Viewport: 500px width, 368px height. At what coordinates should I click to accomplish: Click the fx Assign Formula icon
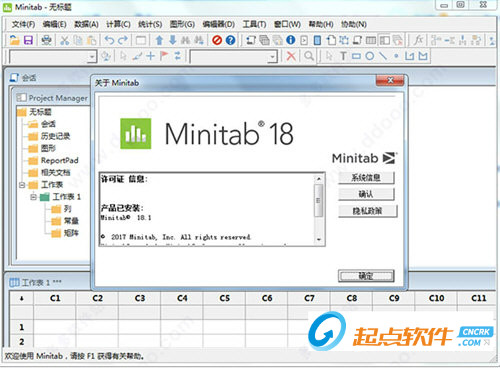click(418, 40)
